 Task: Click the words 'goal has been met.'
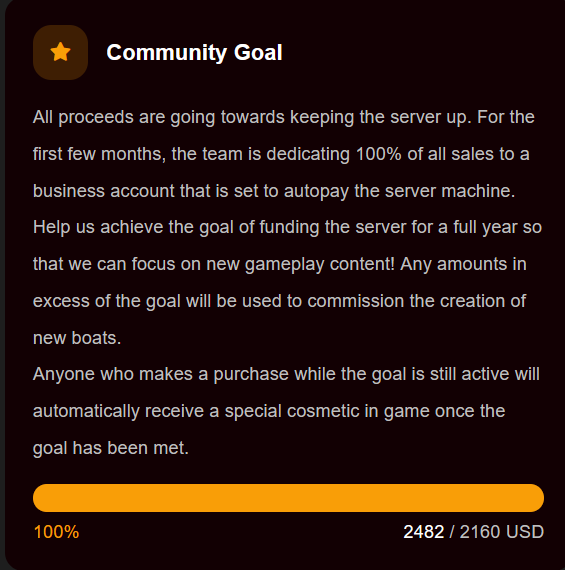[111, 448]
